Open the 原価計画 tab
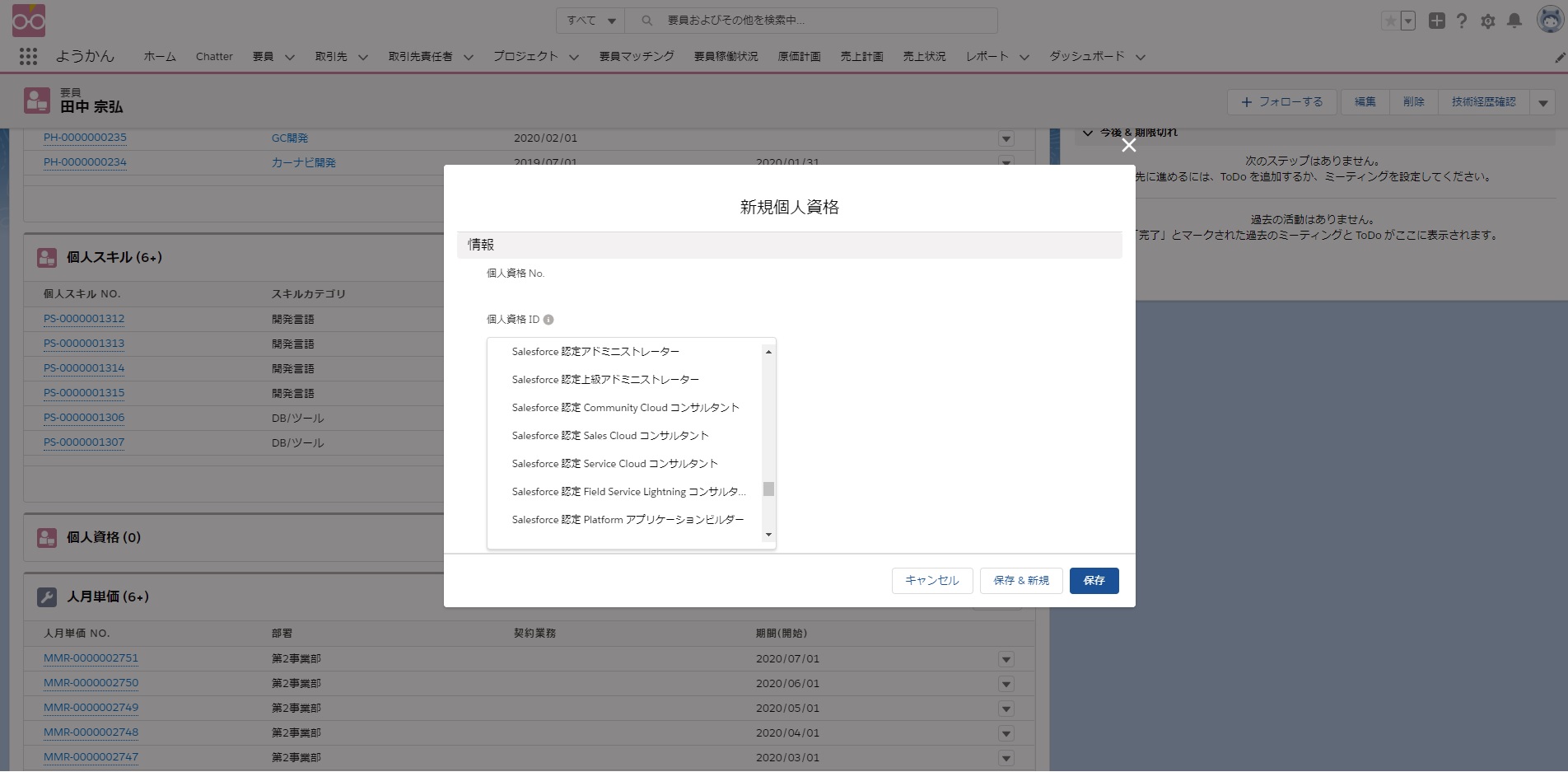The height and width of the screenshot is (772, 1568). [800, 56]
